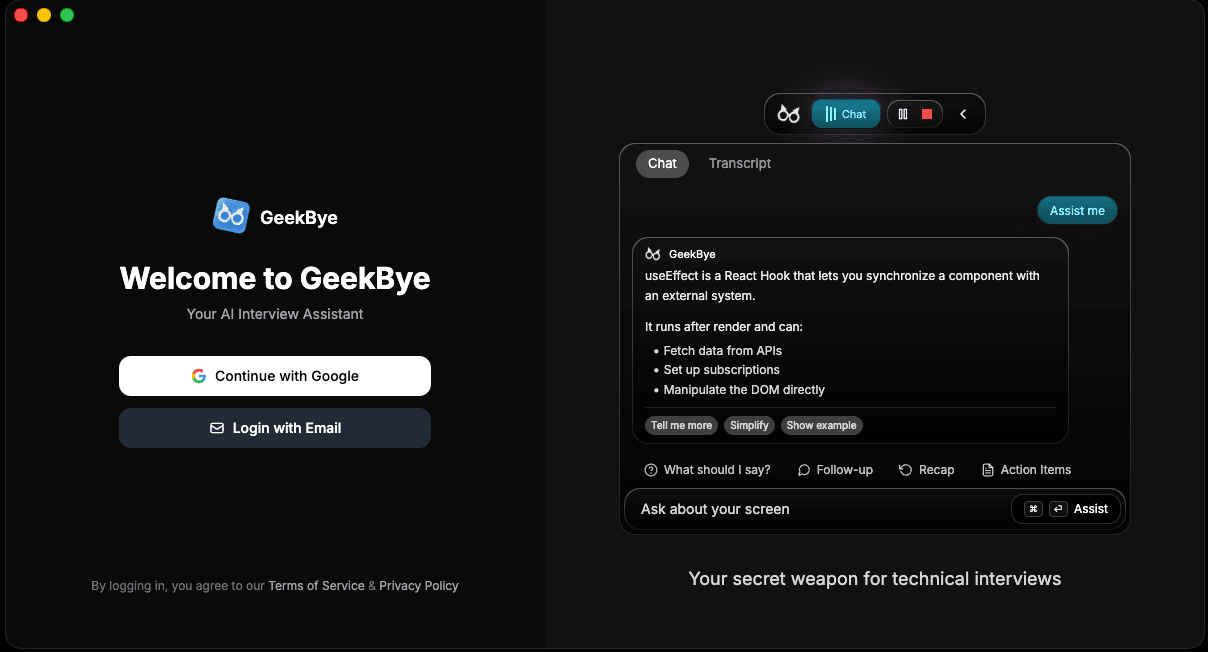
Task: Click the glasses icon in floating toolbar
Action: click(x=789, y=114)
